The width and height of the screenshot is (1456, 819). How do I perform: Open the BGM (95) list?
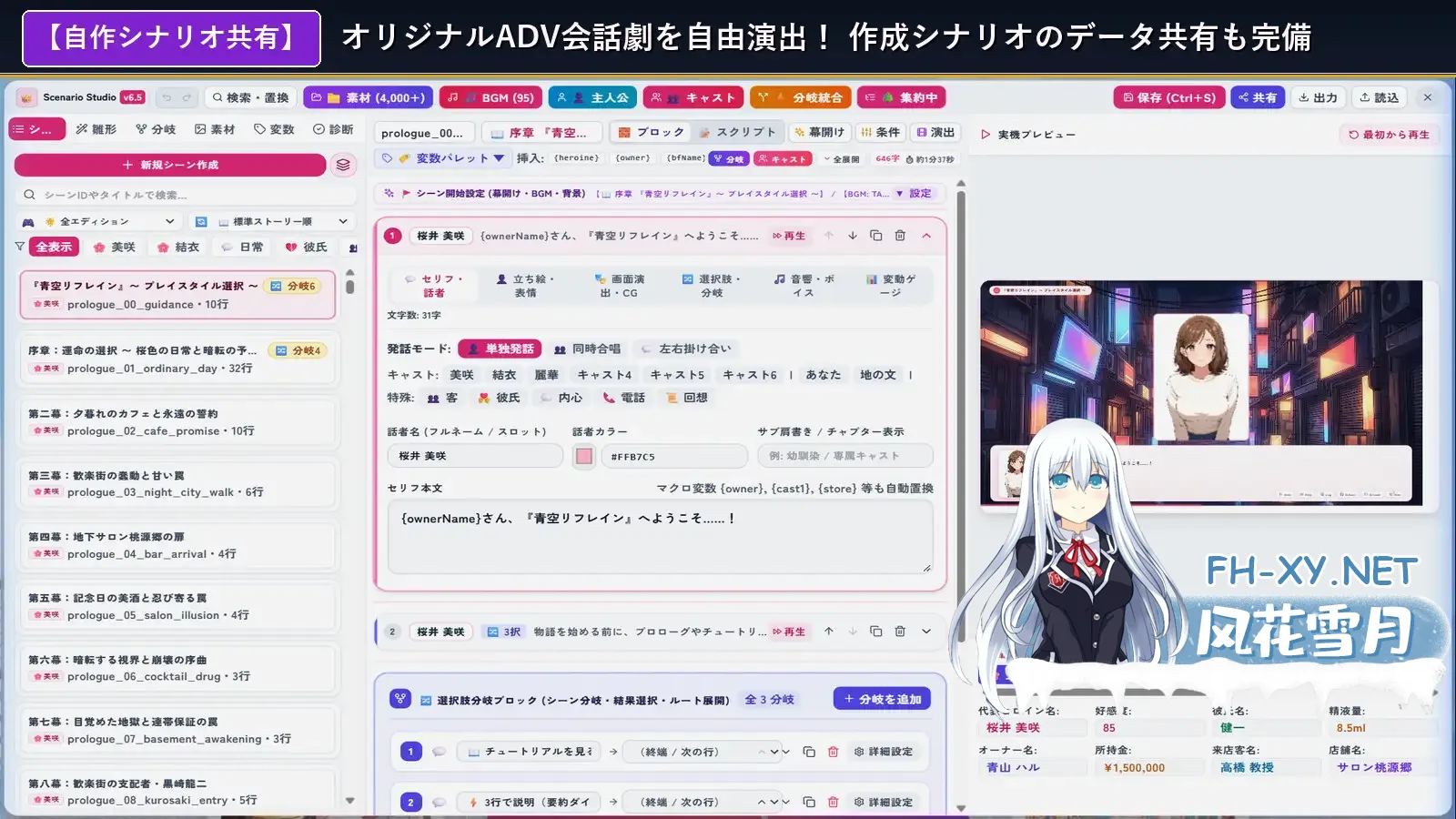coord(491,97)
